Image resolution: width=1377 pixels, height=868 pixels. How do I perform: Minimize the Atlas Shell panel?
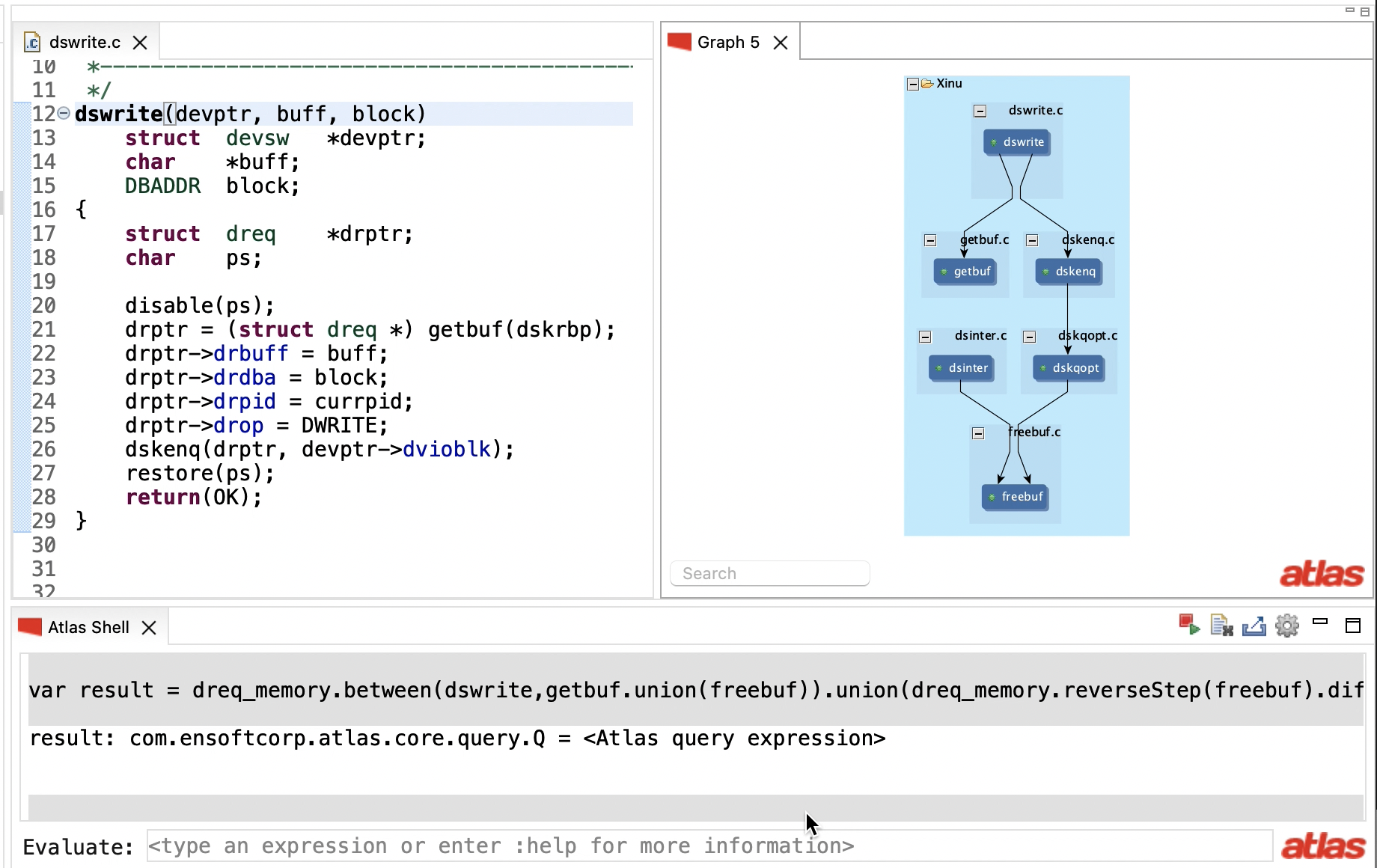coord(1320,621)
